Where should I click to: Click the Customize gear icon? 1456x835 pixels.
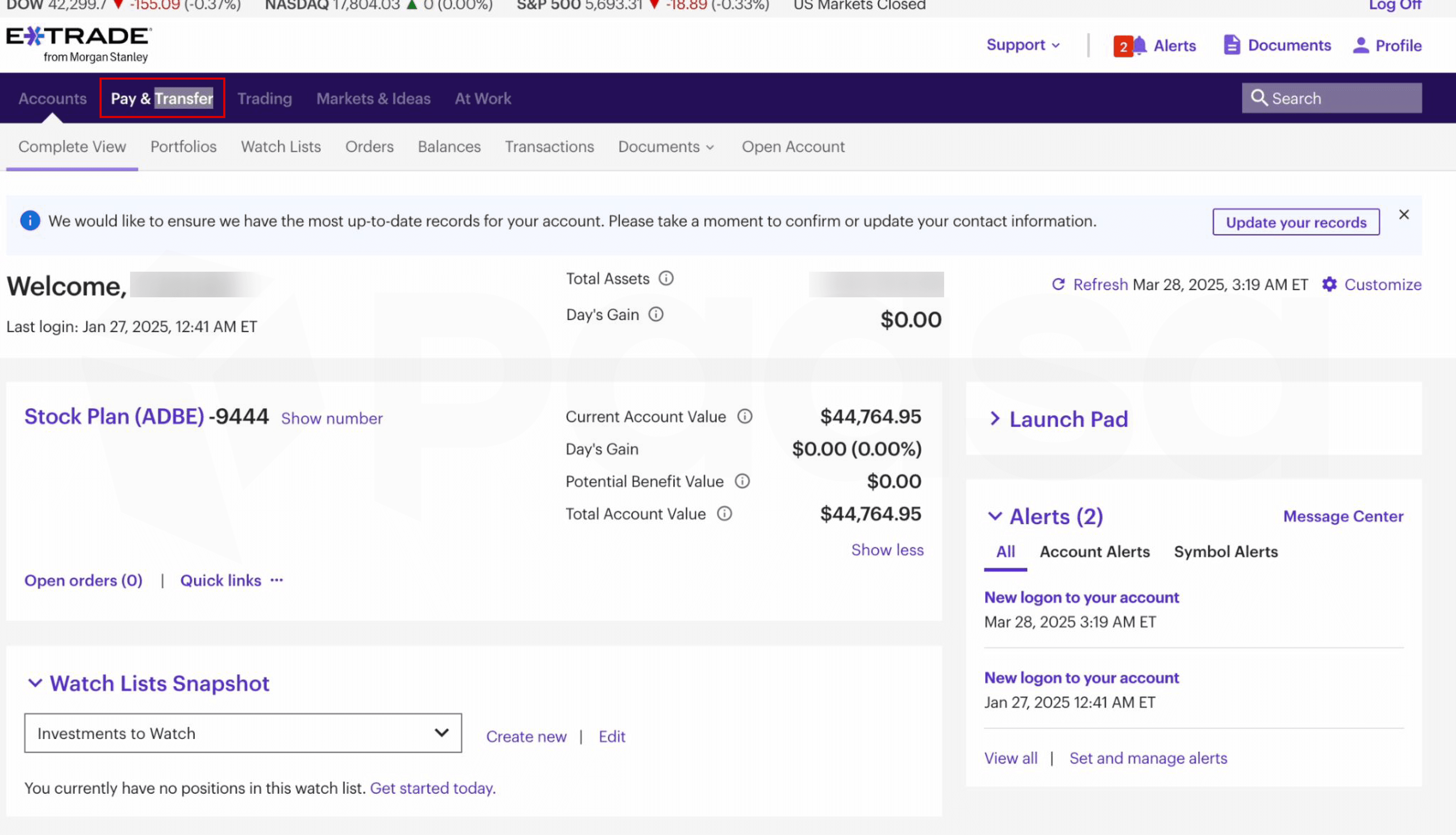tap(1329, 284)
